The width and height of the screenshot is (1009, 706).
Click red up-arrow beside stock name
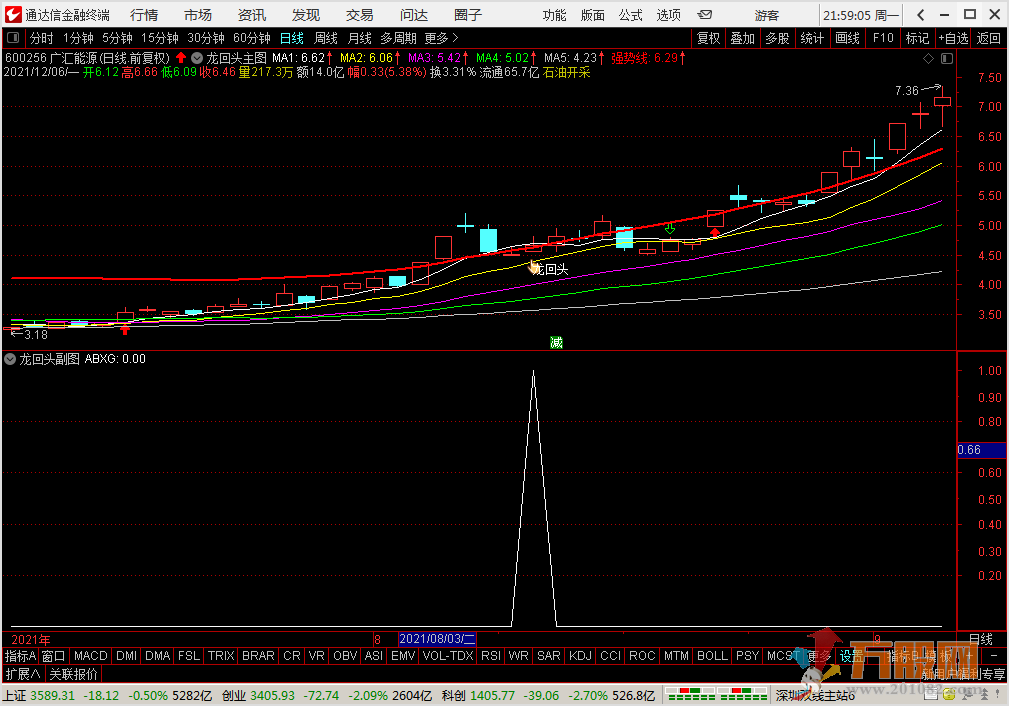coord(181,58)
